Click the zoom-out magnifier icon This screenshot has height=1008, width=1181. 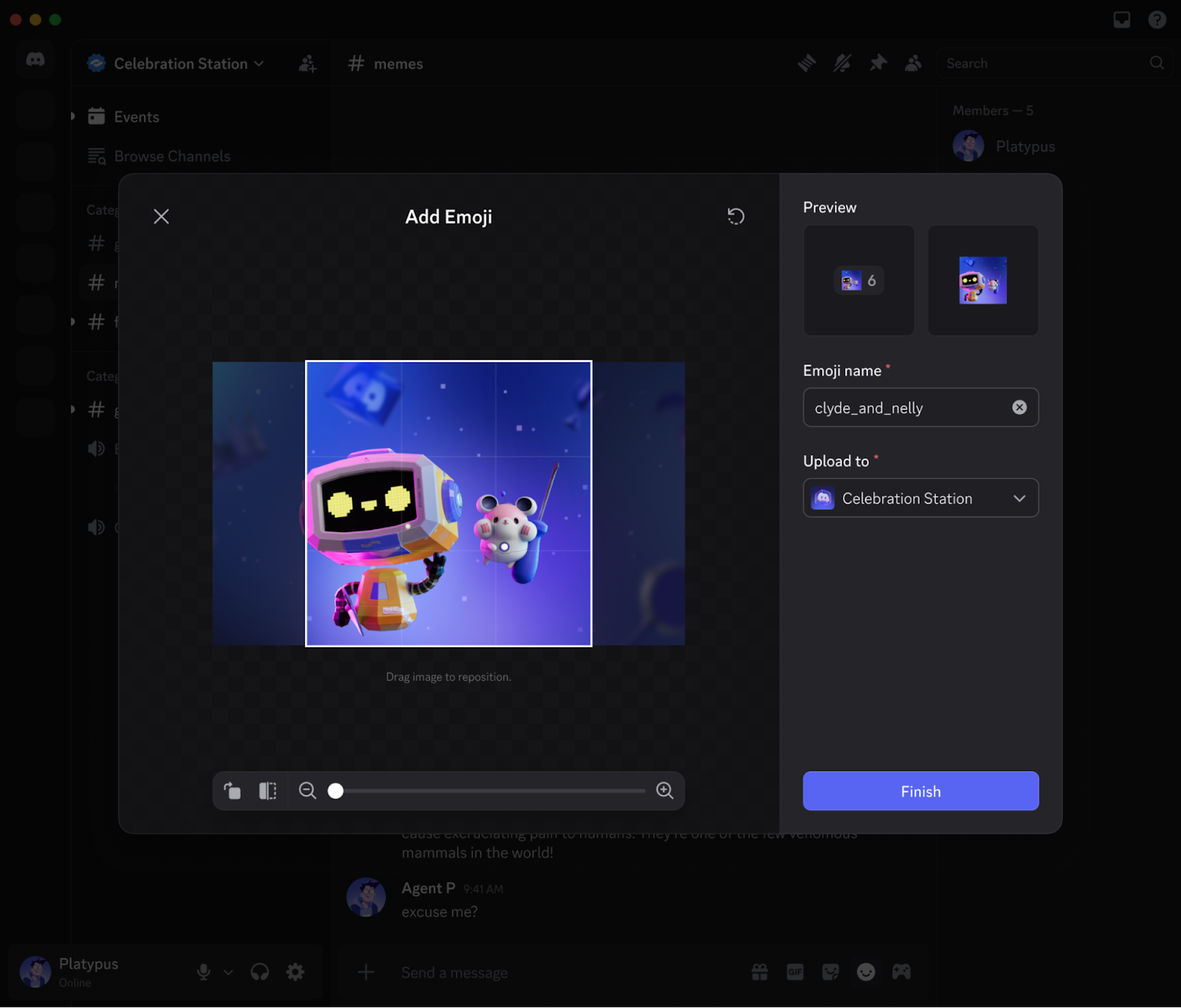307,790
